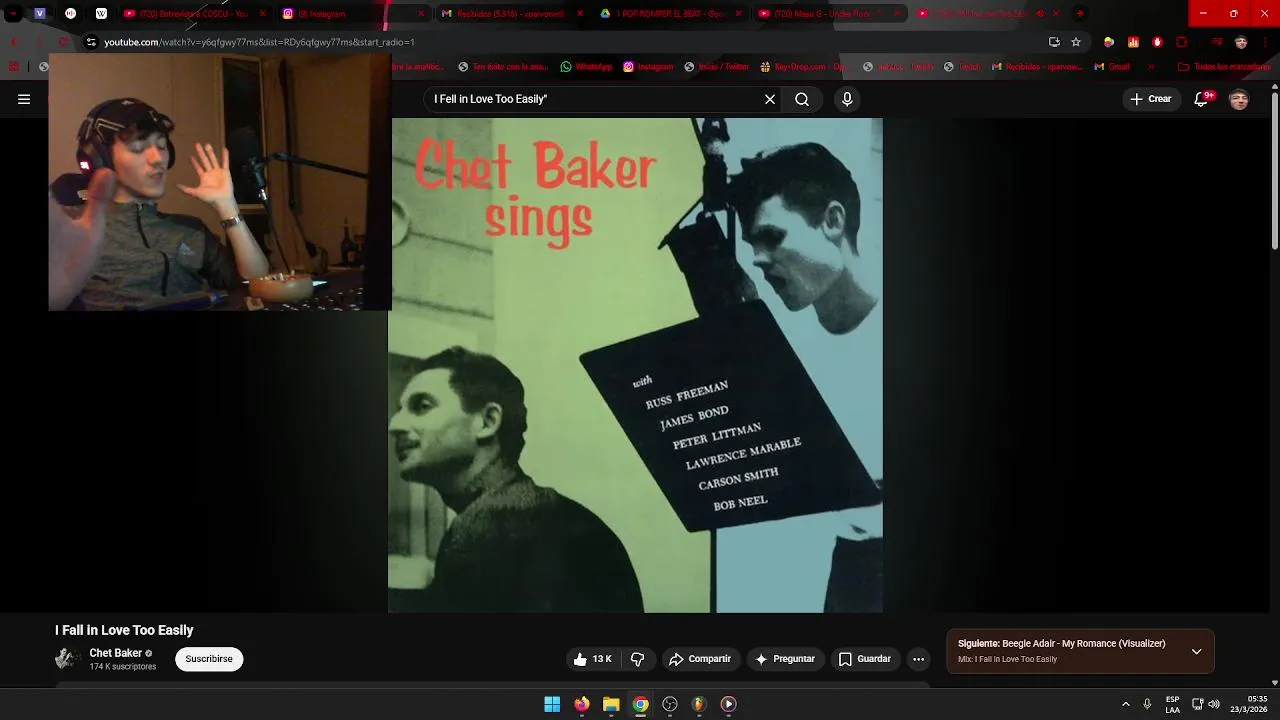Click the search magnifier button
Screen dimensions: 1280x720
[x=802, y=99]
